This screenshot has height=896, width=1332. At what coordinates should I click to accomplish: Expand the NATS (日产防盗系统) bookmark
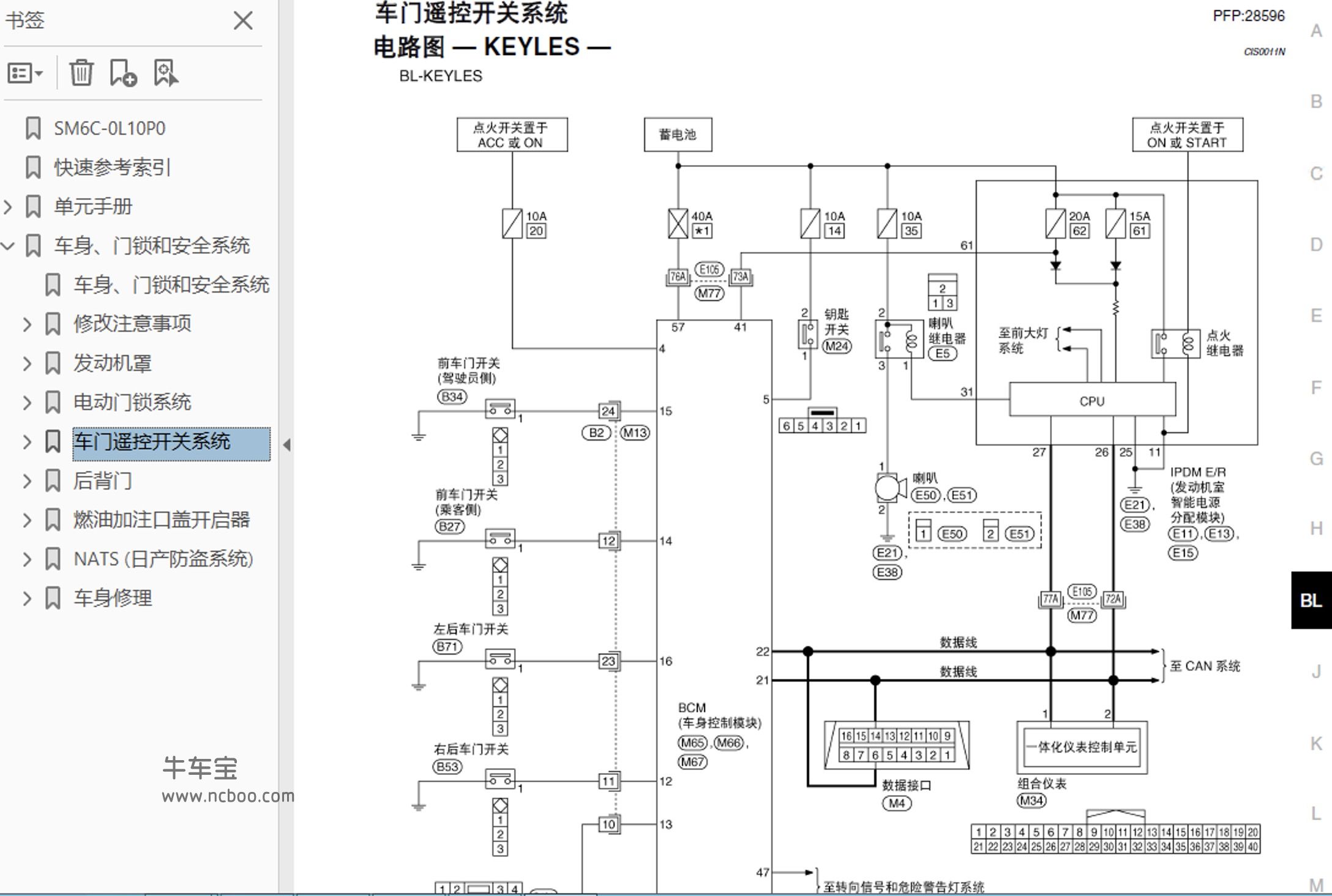[x=27, y=559]
